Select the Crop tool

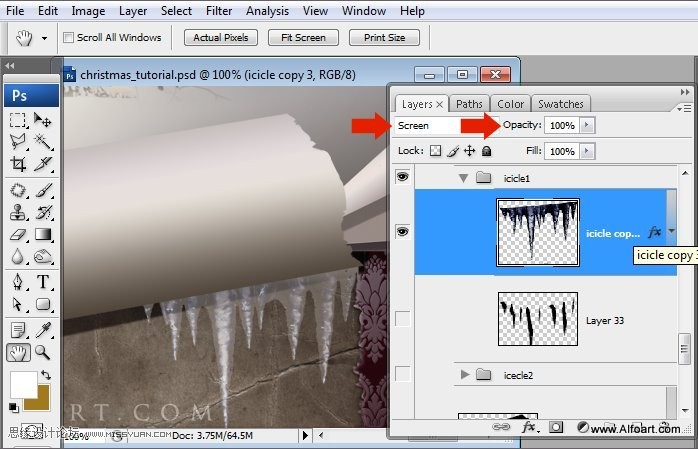(x=17, y=164)
